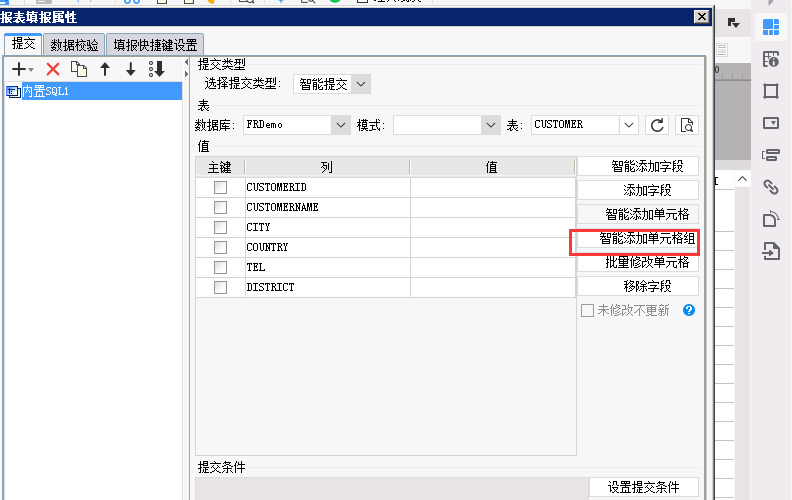792x500 pixels.
Task: Move the item down with down arrow
Action: 131,69
